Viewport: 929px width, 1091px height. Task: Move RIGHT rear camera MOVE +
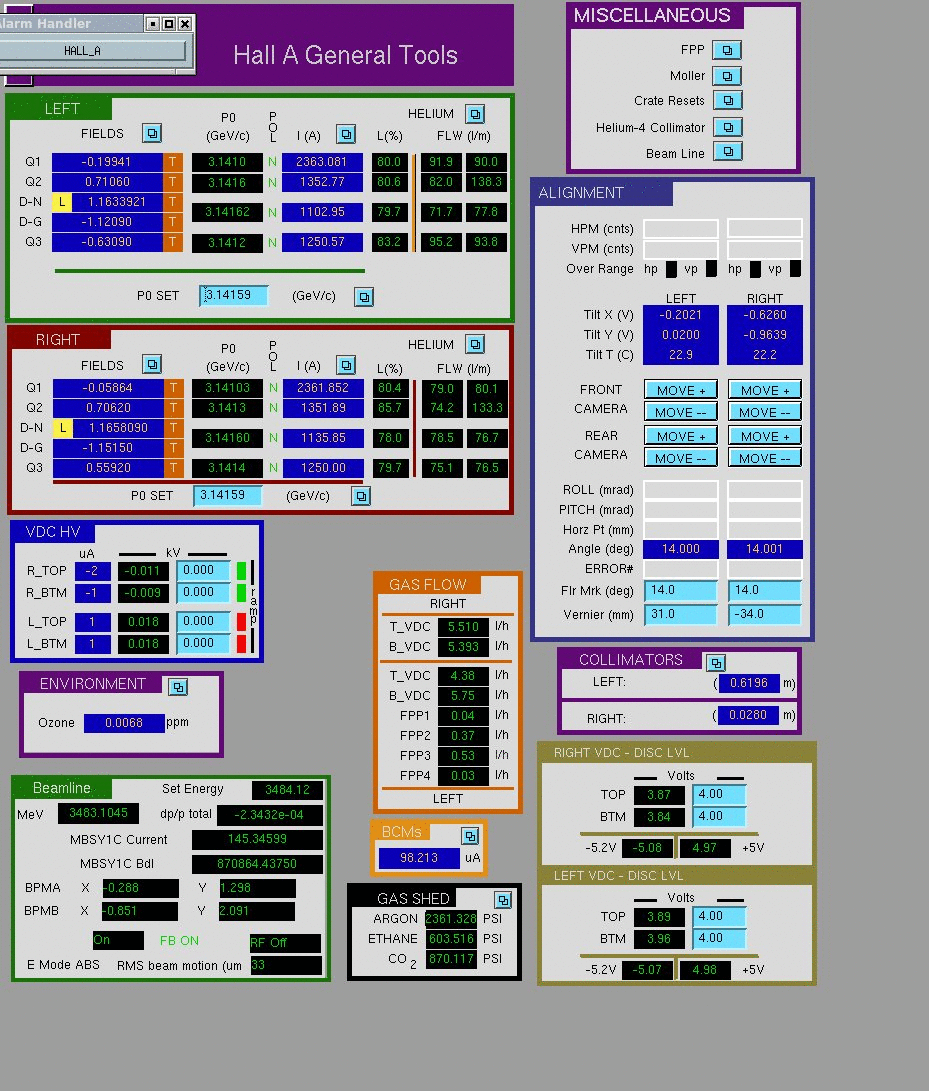[x=765, y=436]
